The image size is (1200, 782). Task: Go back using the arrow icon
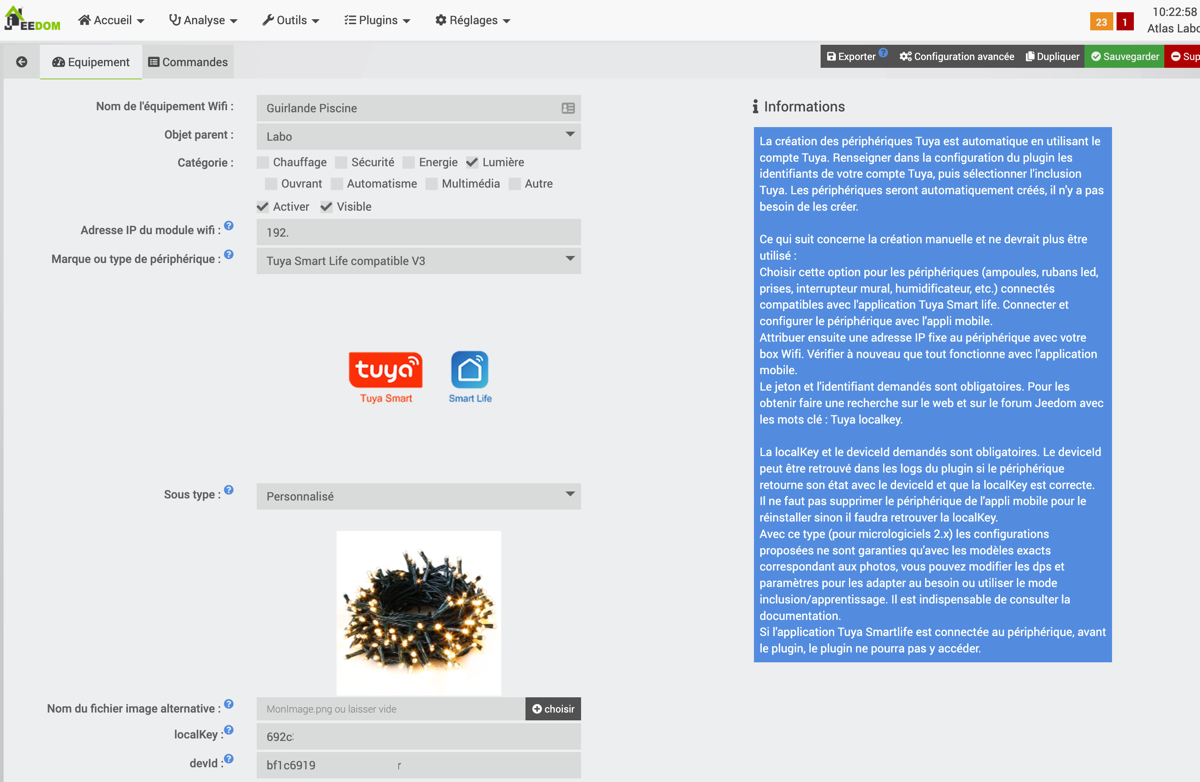[x=21, y=62]
